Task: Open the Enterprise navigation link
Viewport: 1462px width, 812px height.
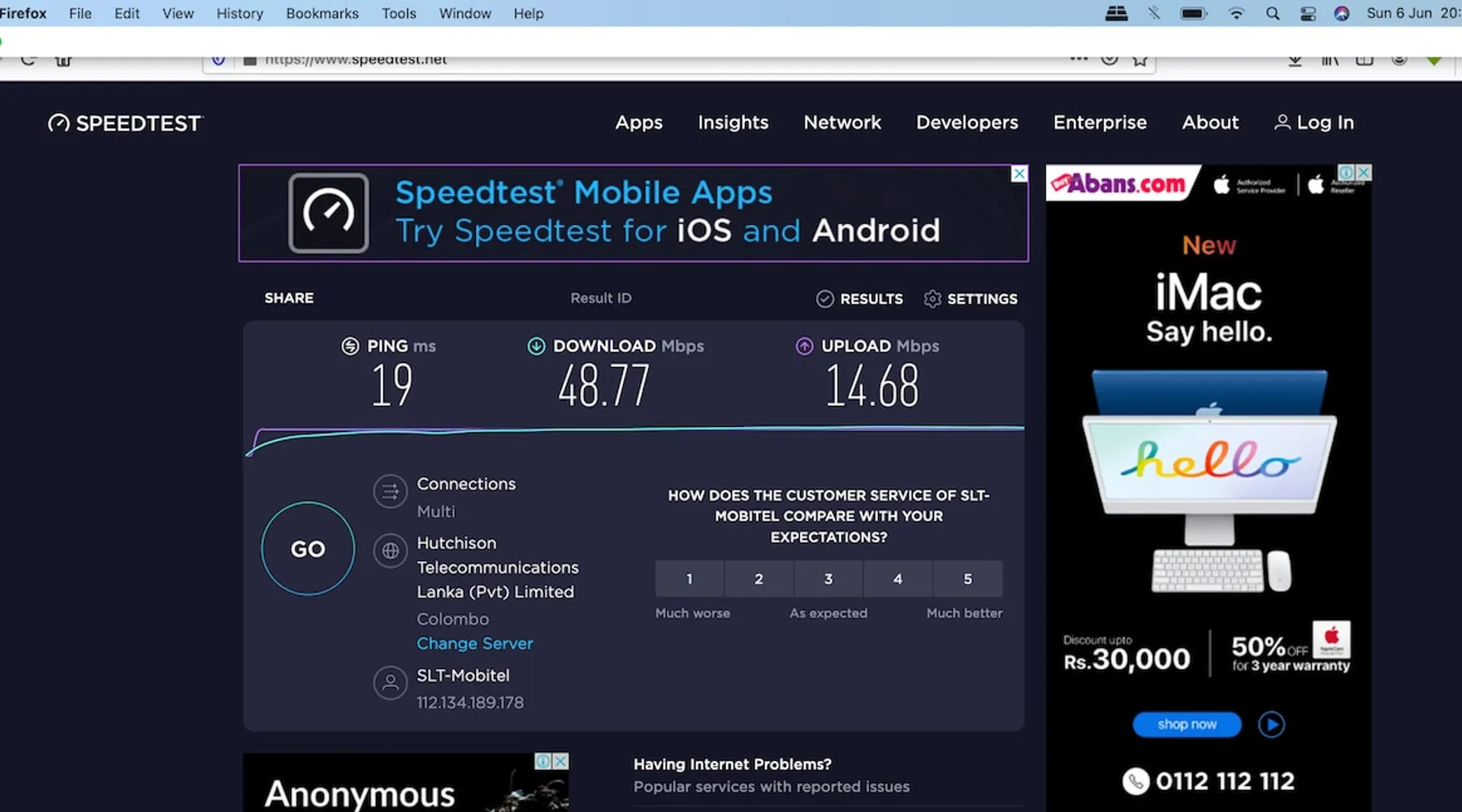Action: pos(1100,123)
